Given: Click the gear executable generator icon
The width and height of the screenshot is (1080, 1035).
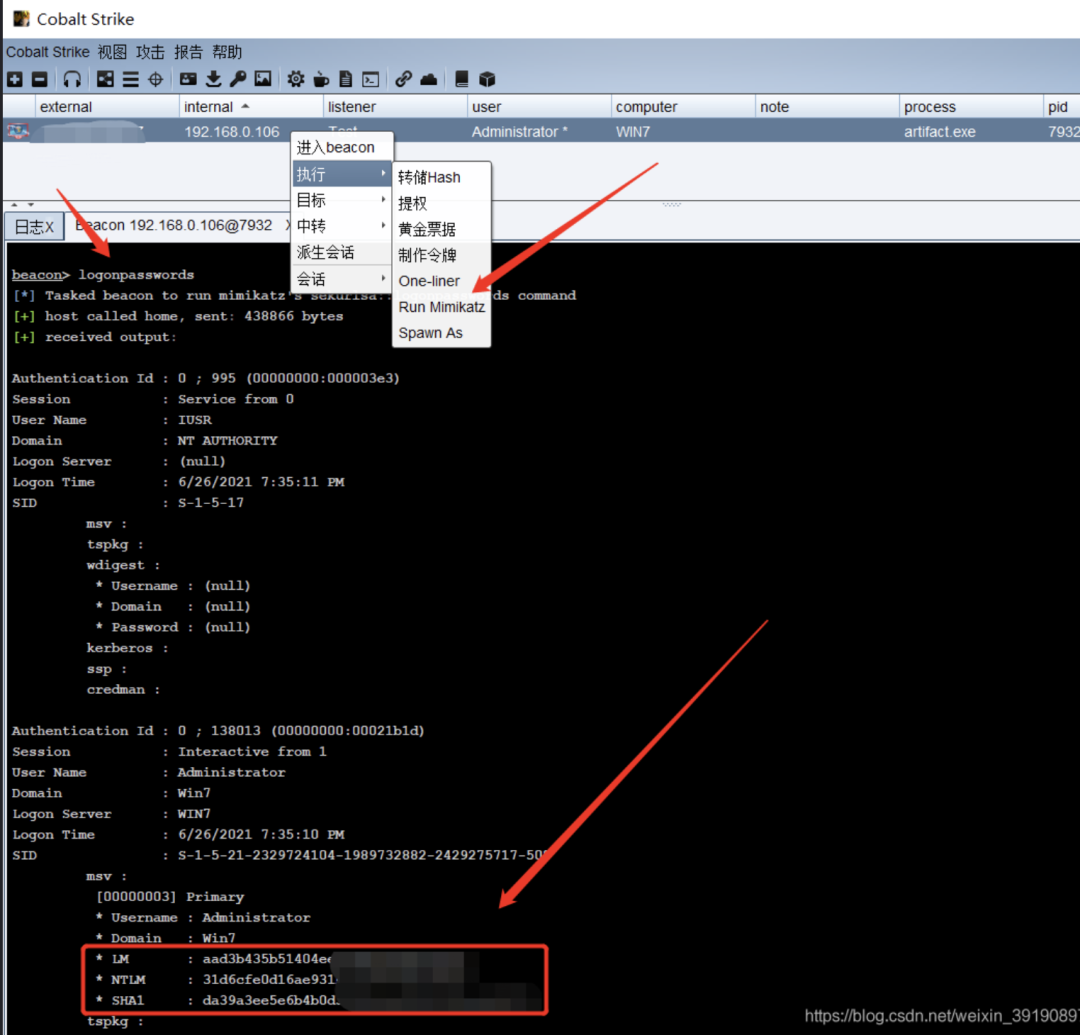Looking at the screenshot, I should [x=296, y=79].
